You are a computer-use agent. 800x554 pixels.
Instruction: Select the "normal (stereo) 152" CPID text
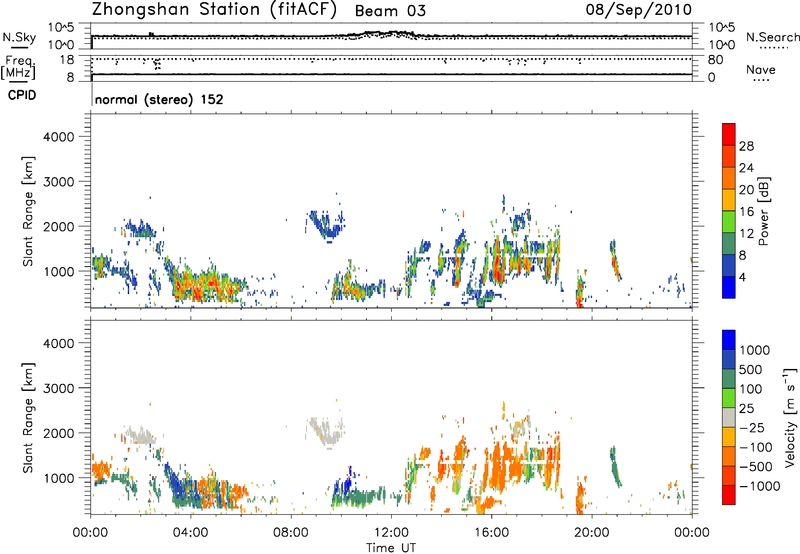click(159, 99)
